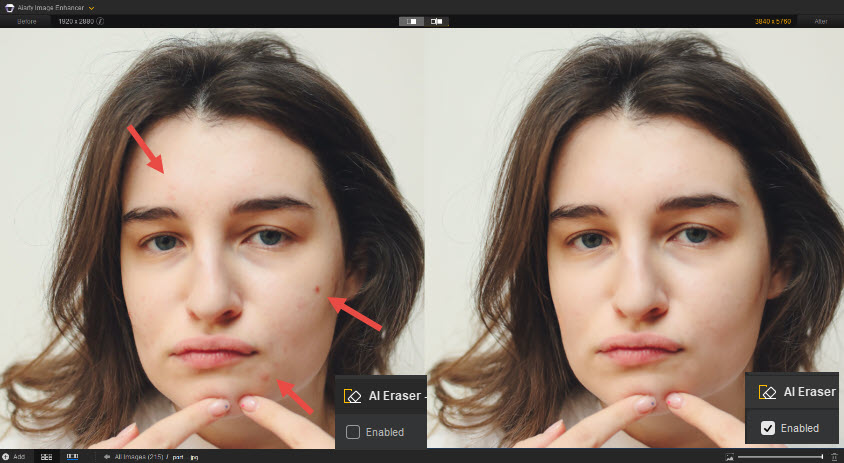
Task: Click the 3840 x 5760 output resolution text
Action: [772, 22]
